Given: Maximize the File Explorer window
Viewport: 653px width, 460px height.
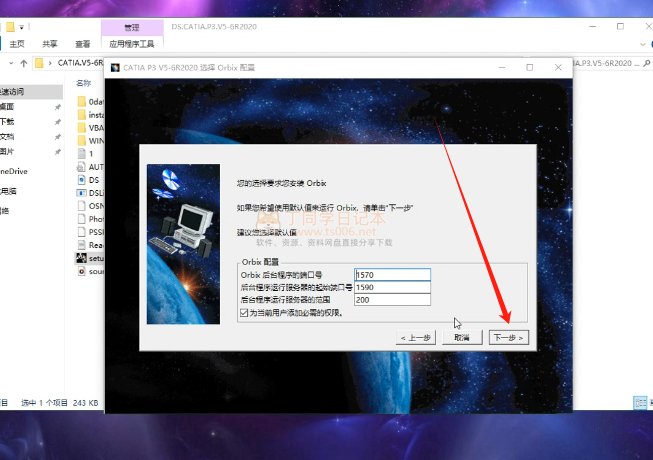Looking at the screenshot, I should pyautogui.click(x=620, y=27).
